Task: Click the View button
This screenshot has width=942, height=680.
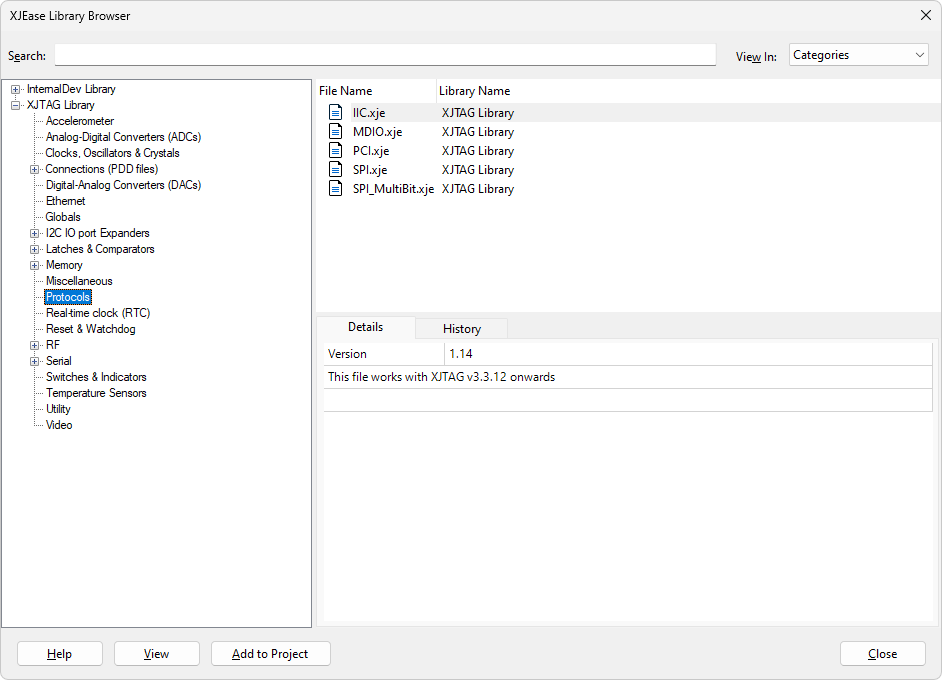Action: click(x=156, y=654)
